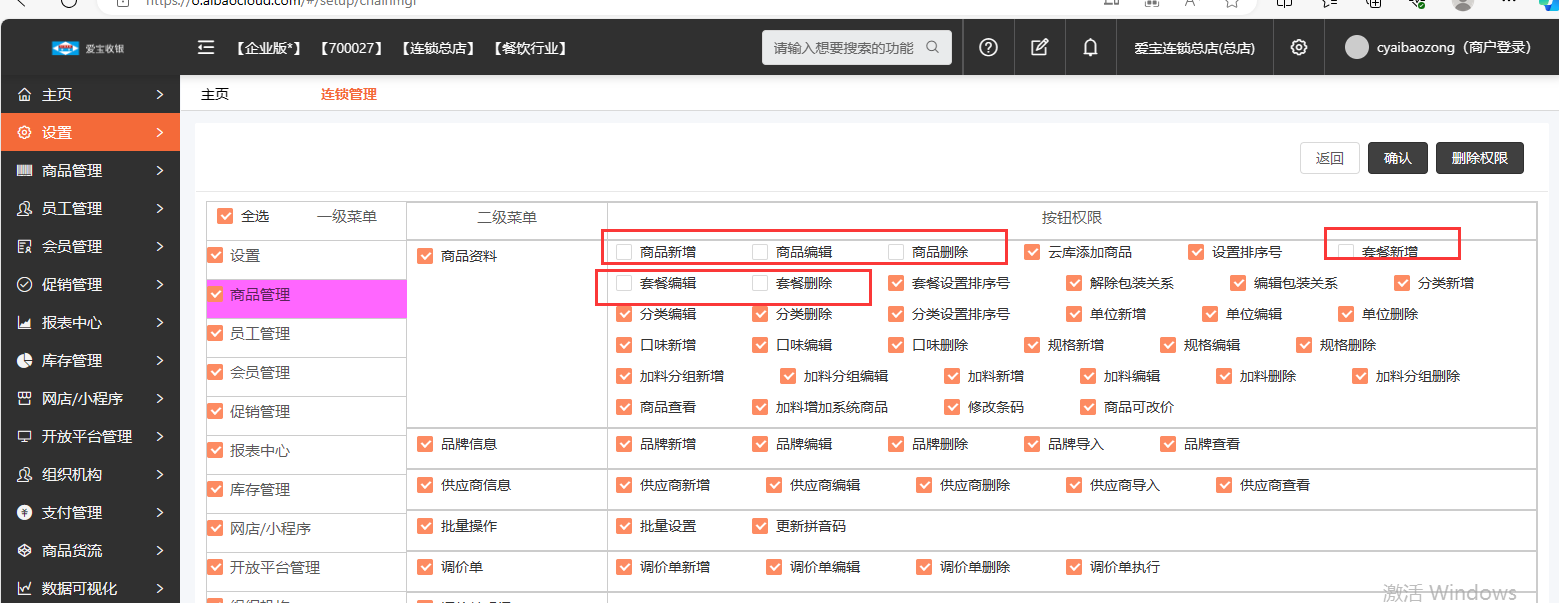
Task: Click the function search input field
Action: tap(843, 47)
